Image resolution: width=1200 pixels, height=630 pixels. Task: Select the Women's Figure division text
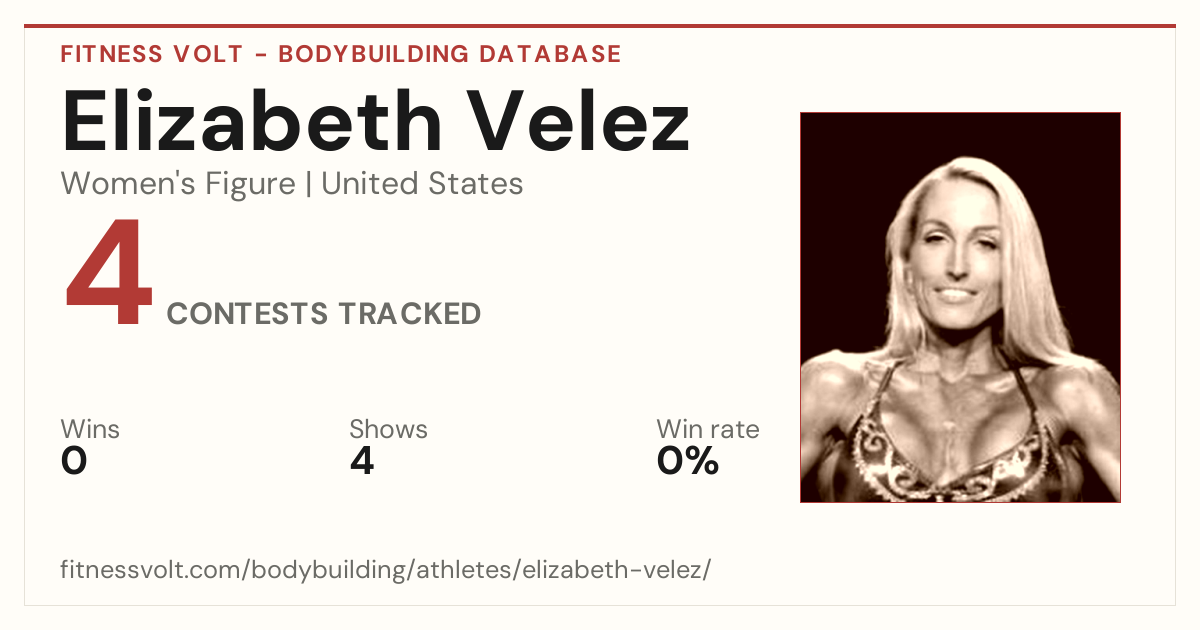[x=178, y=184]
